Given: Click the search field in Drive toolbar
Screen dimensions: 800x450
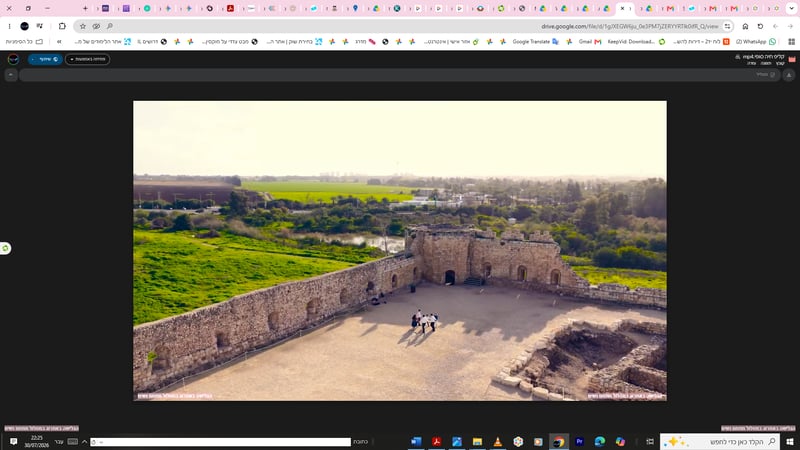Looking at the screenshot, I should point(399,75).
